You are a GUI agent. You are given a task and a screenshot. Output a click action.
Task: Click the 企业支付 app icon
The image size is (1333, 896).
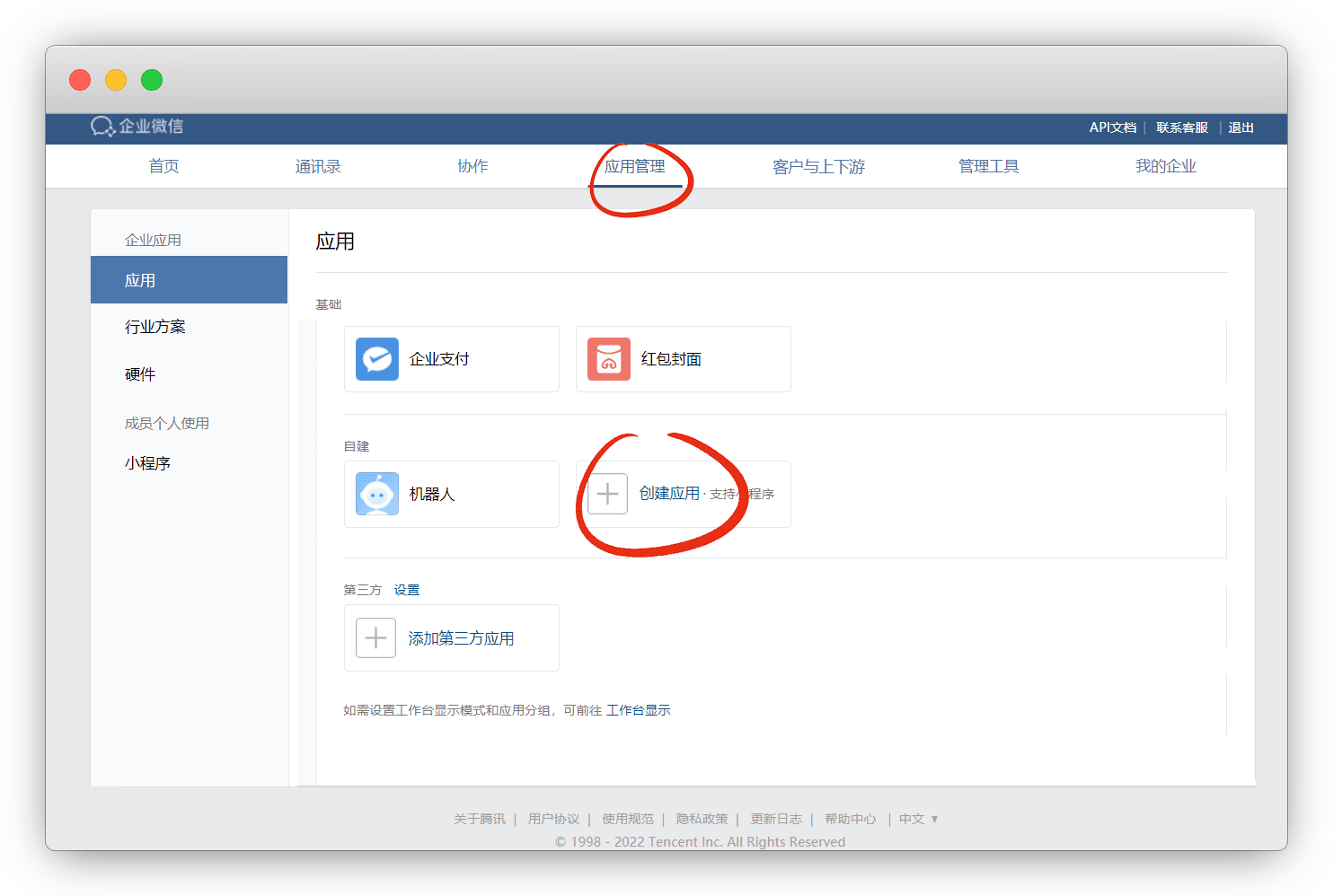point(377,359)
